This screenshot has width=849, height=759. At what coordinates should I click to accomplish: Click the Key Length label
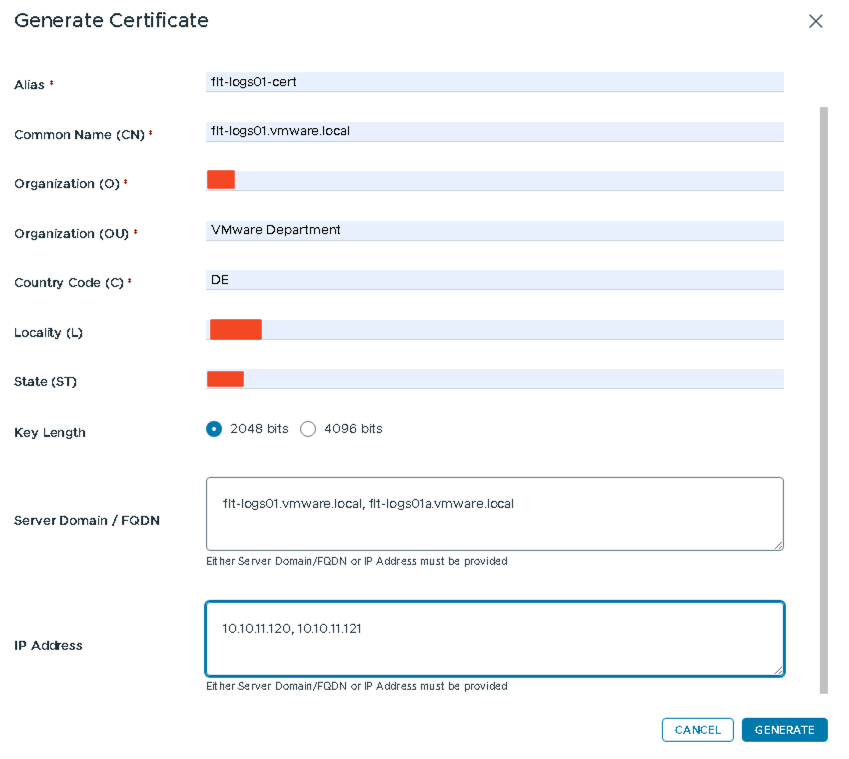click(50, 433)
